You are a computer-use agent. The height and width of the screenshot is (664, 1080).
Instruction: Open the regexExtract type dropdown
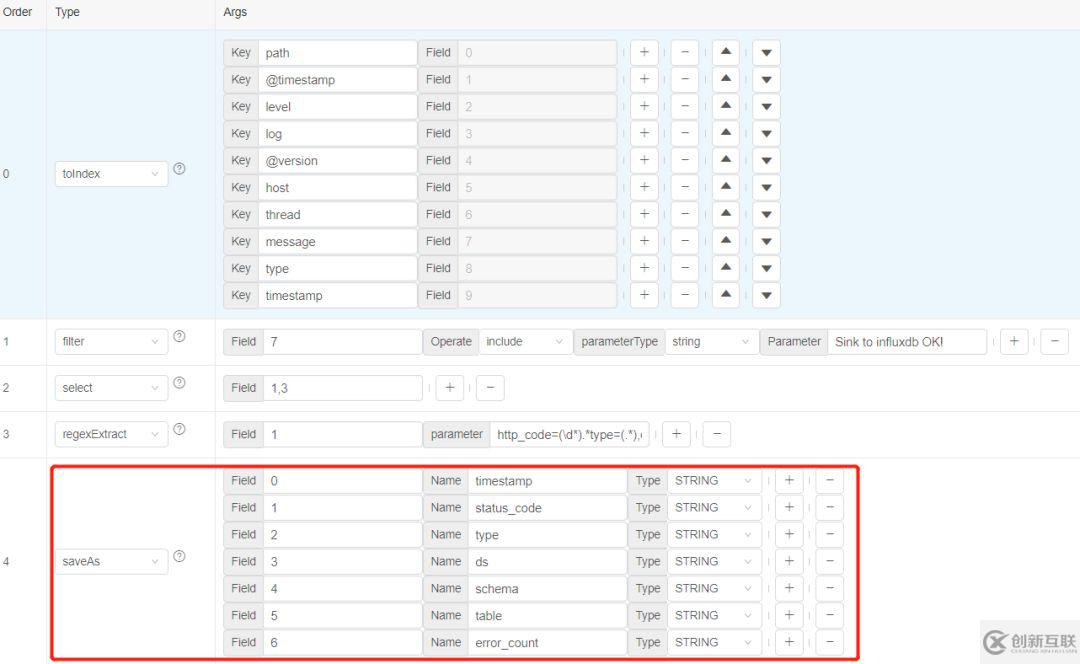(x=111, y=435)
